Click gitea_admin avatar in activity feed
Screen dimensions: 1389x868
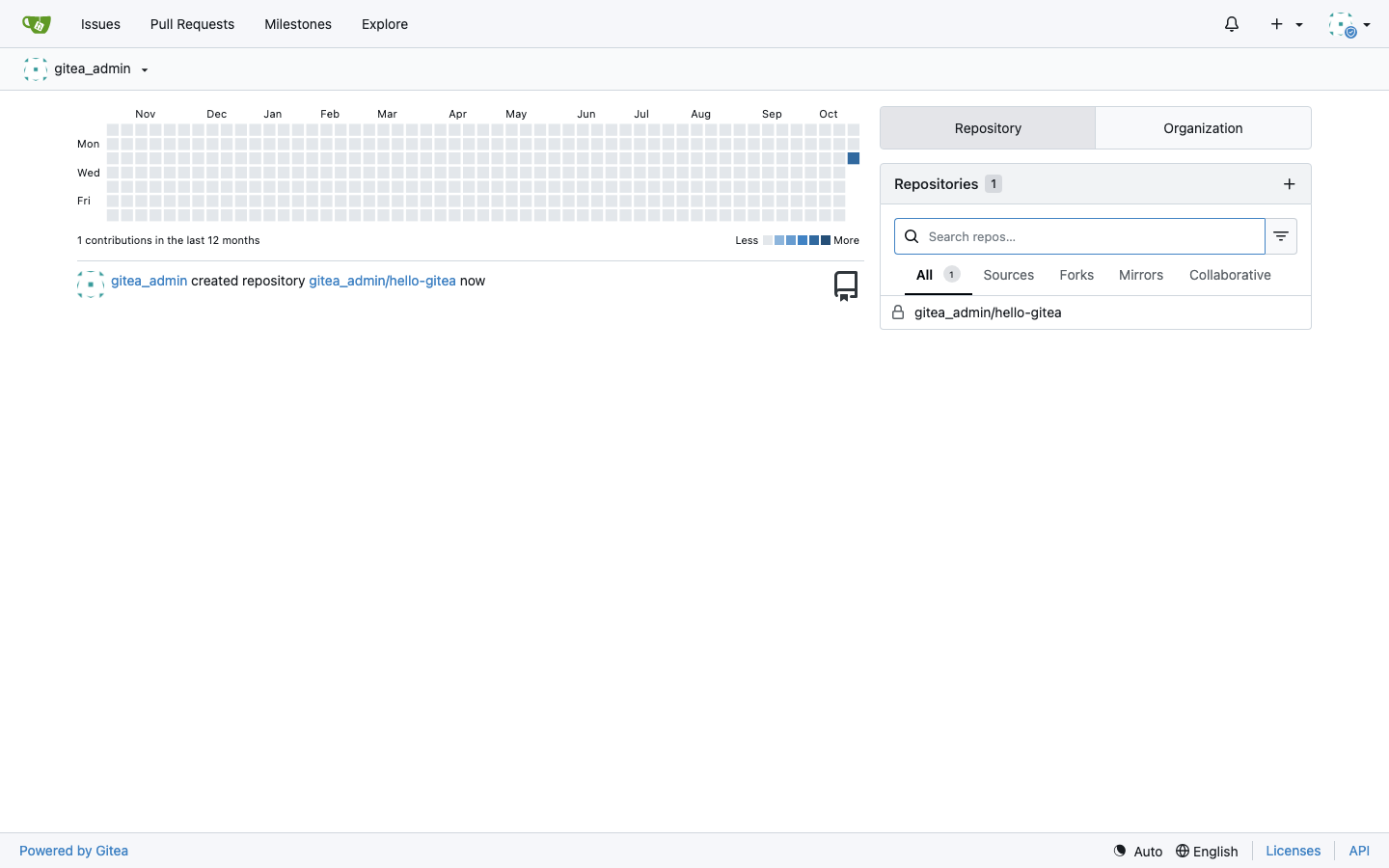coord(91,285)
